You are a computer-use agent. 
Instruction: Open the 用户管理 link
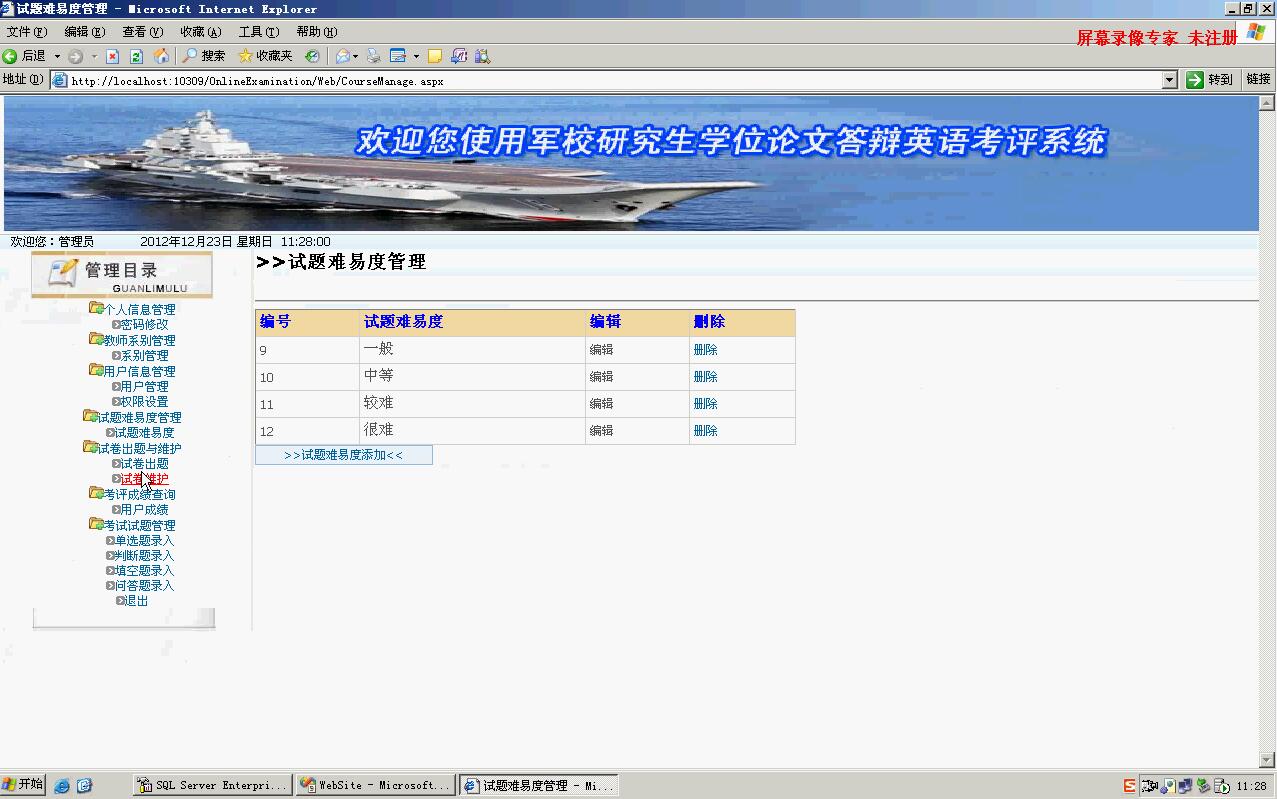[144, 386]
